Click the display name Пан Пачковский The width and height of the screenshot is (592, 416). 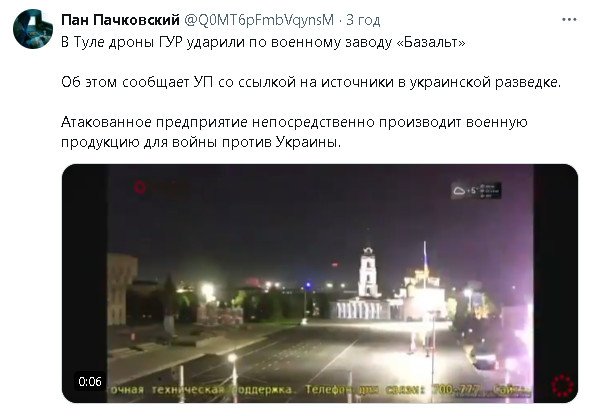click(x=120, y=20)
